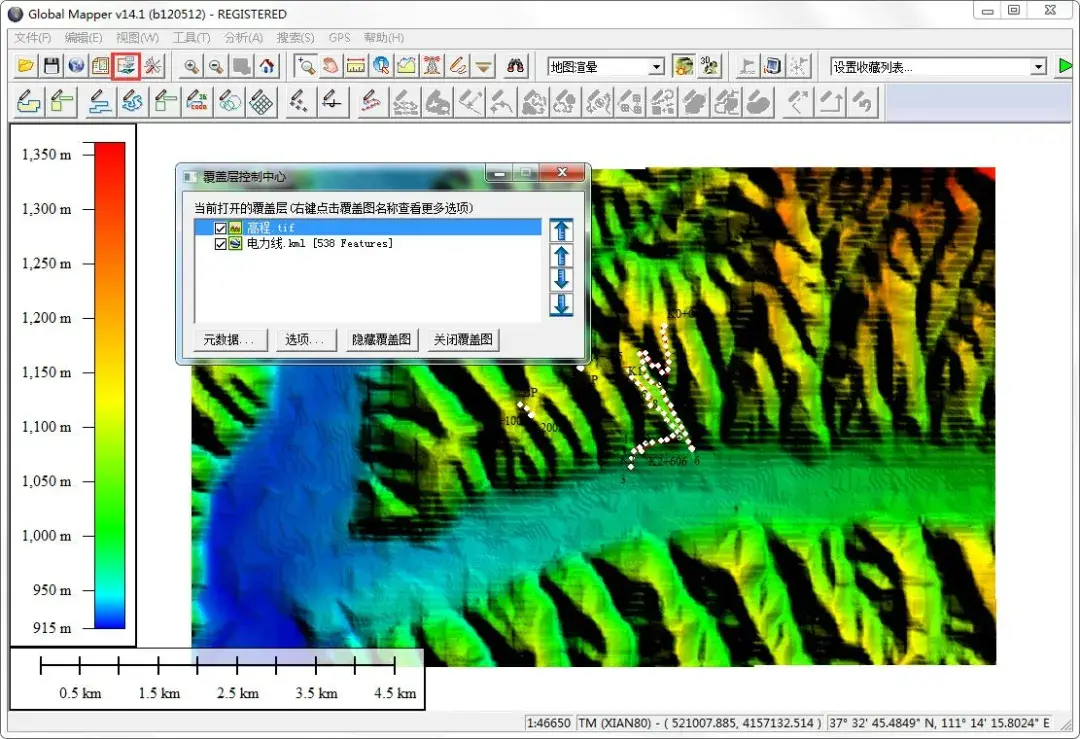Open the 分析(A) menu

(244, 38)
